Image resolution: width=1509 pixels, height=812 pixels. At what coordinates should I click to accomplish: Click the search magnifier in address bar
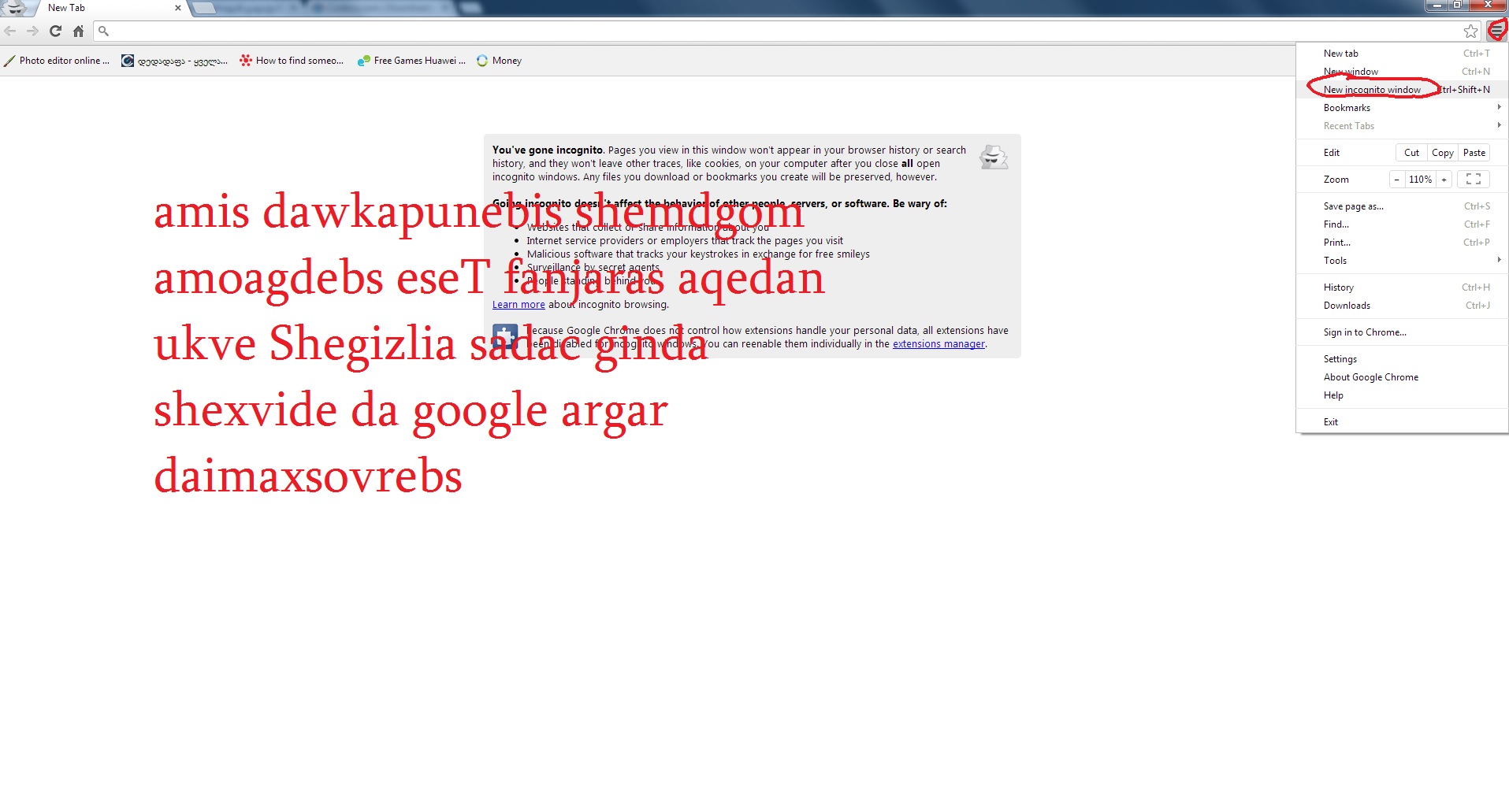pos(103,31)
